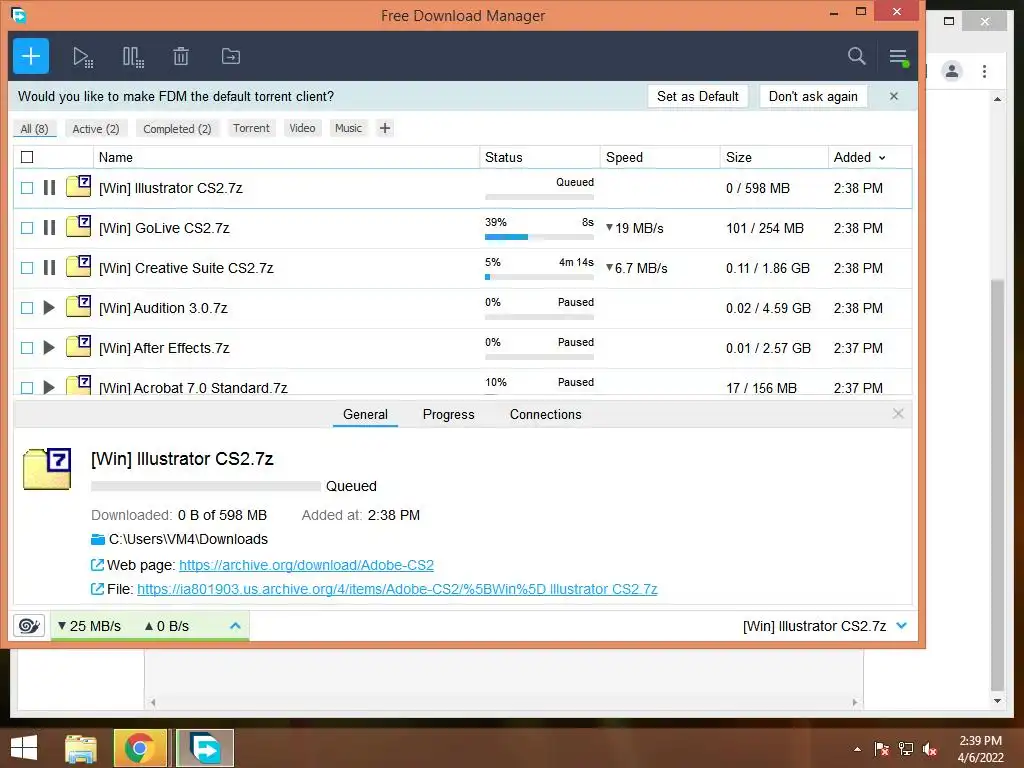This screenshot has height=768, width=1024.
Task: Check the box for GoLive CS2.7z
Action: point(27,228)
